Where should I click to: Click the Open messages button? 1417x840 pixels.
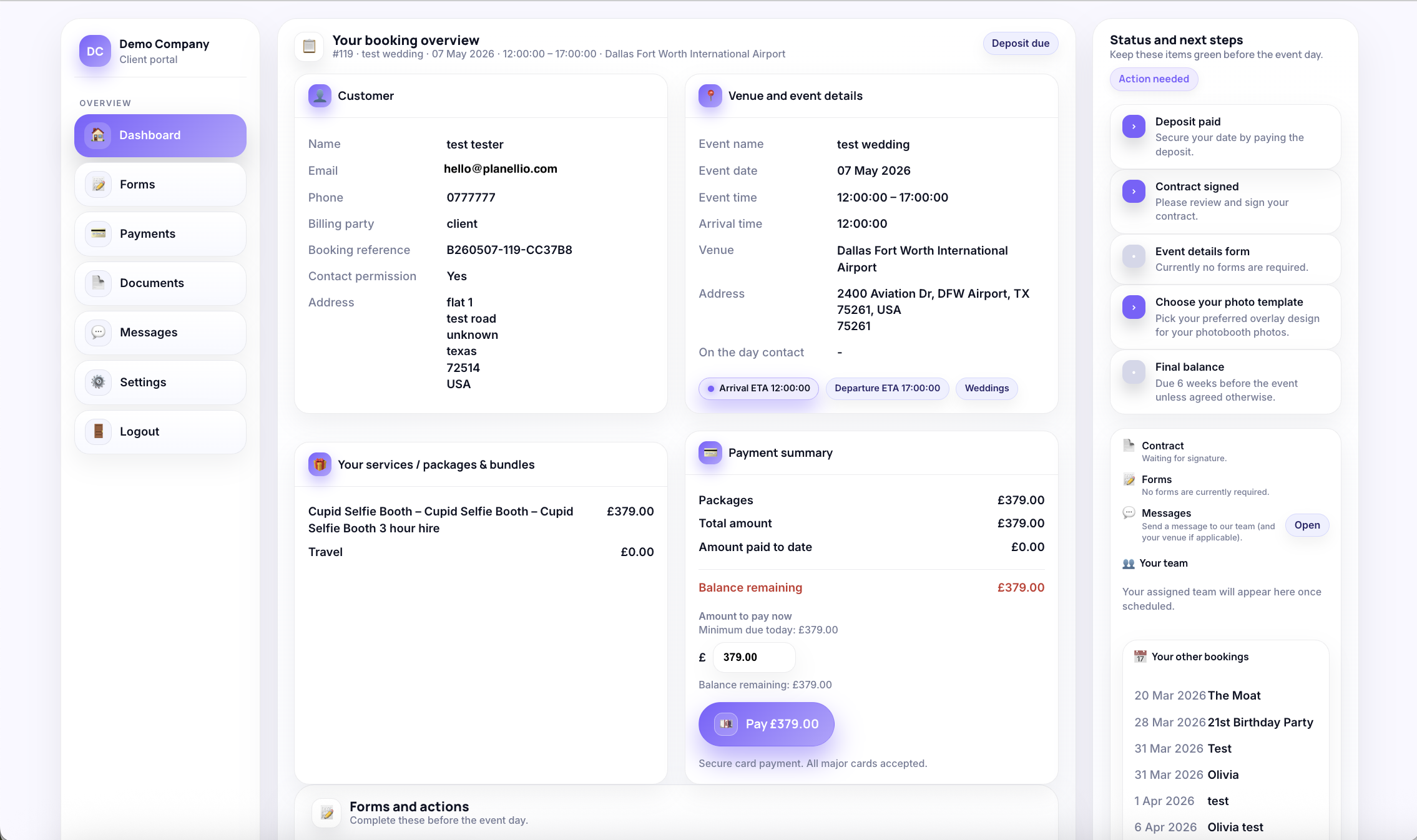click(x=1307, y=525)
